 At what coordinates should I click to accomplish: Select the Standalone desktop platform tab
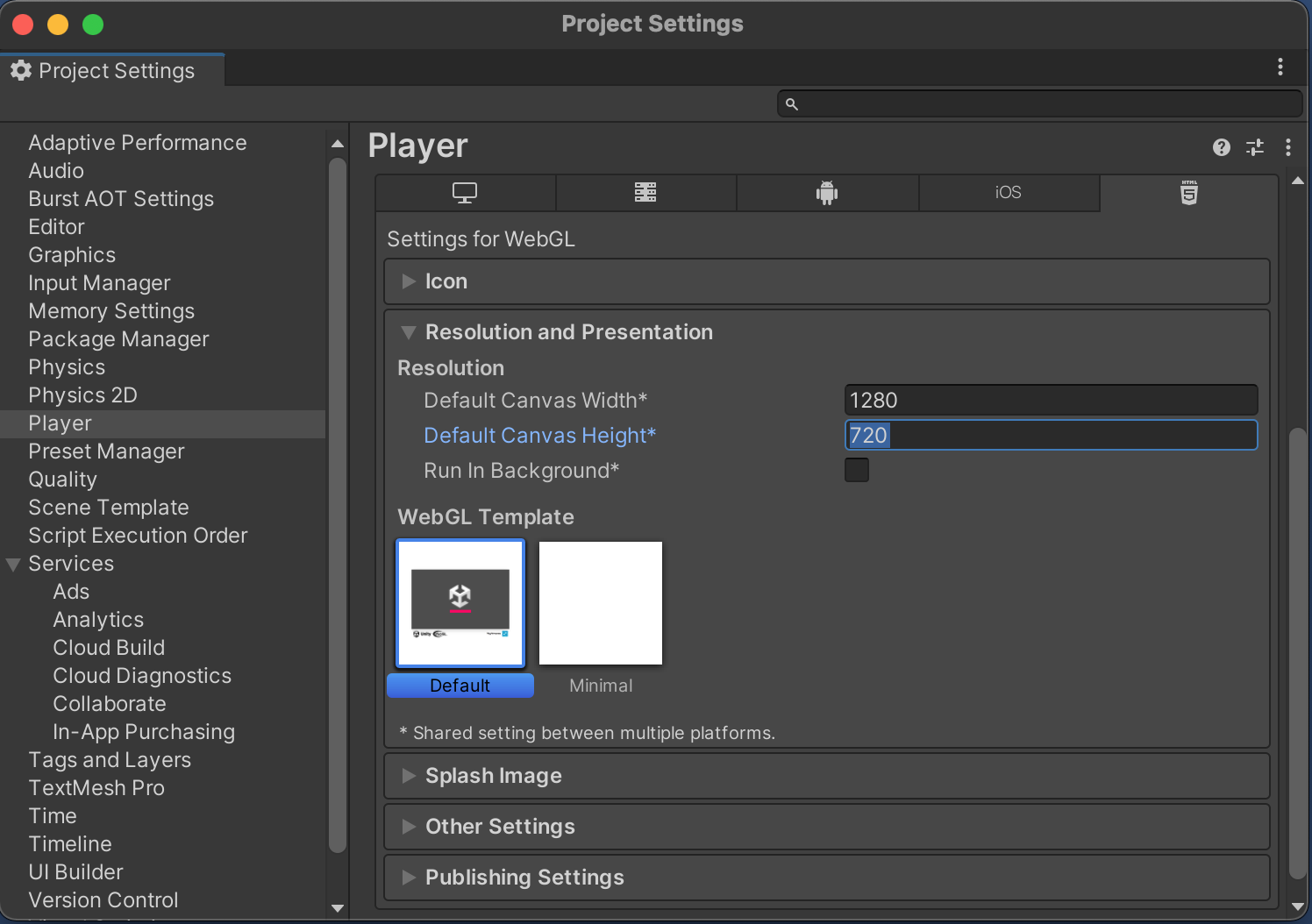click(x=465, y=193)
